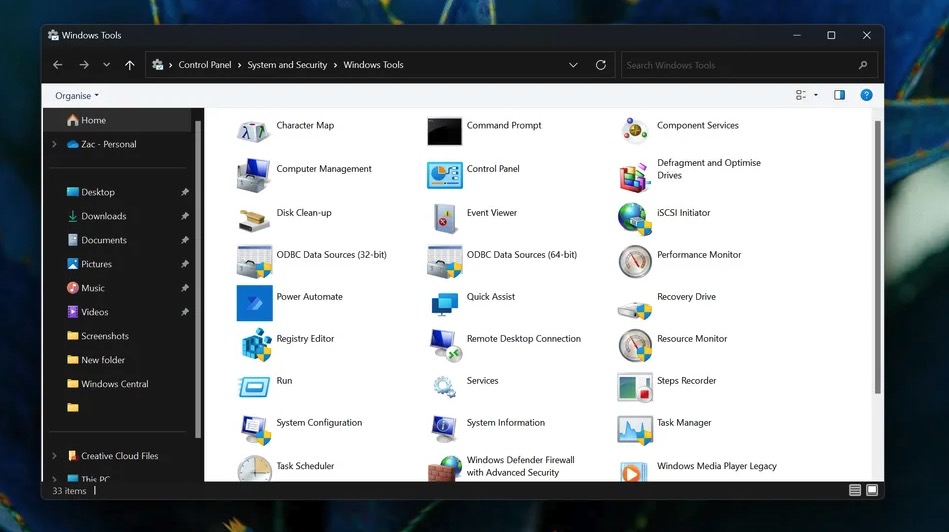
Task: Open the iSCSI Initiator icon
Action: coord(635,218)
